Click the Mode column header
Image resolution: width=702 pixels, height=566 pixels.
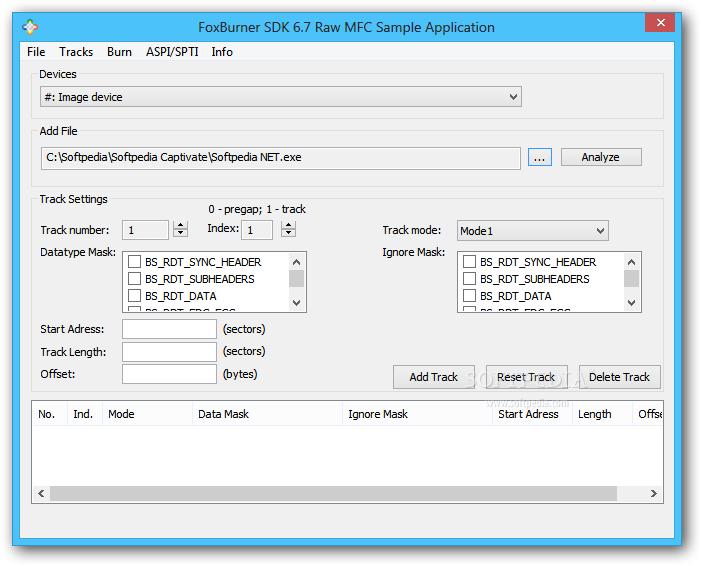[148, 414]
